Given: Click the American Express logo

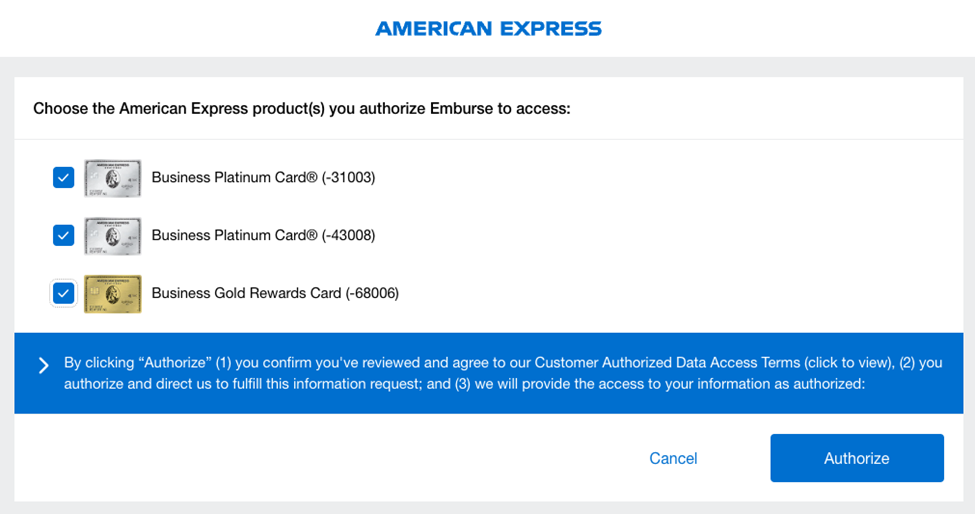Looking at the screenshot, I should [488, 29].
